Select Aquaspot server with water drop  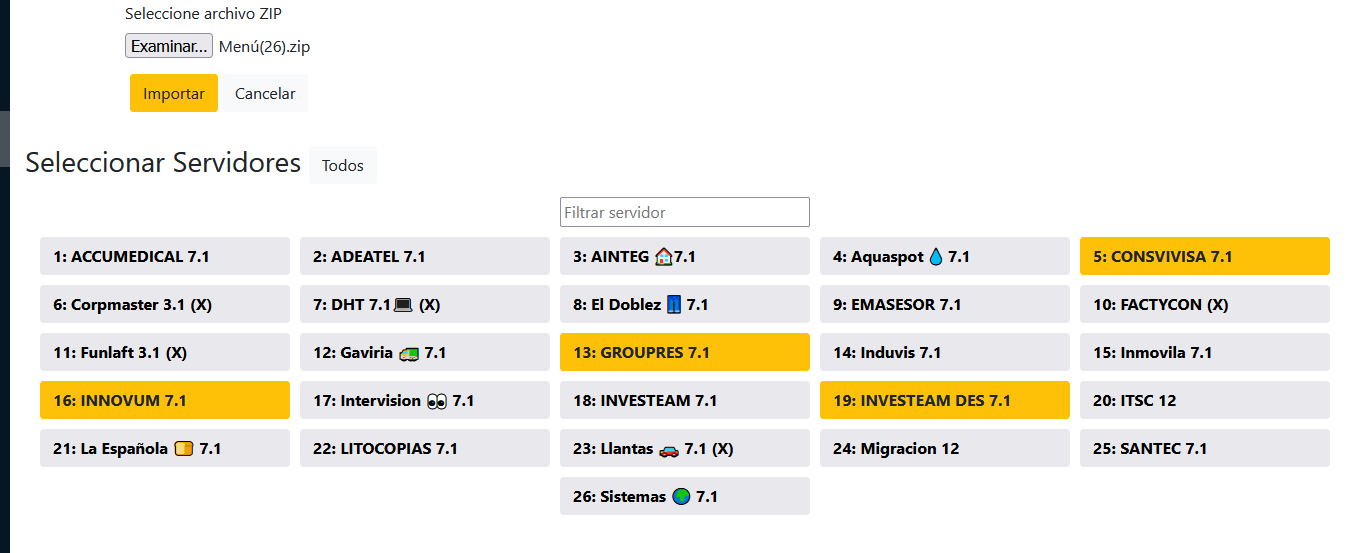tap(944, 256)
